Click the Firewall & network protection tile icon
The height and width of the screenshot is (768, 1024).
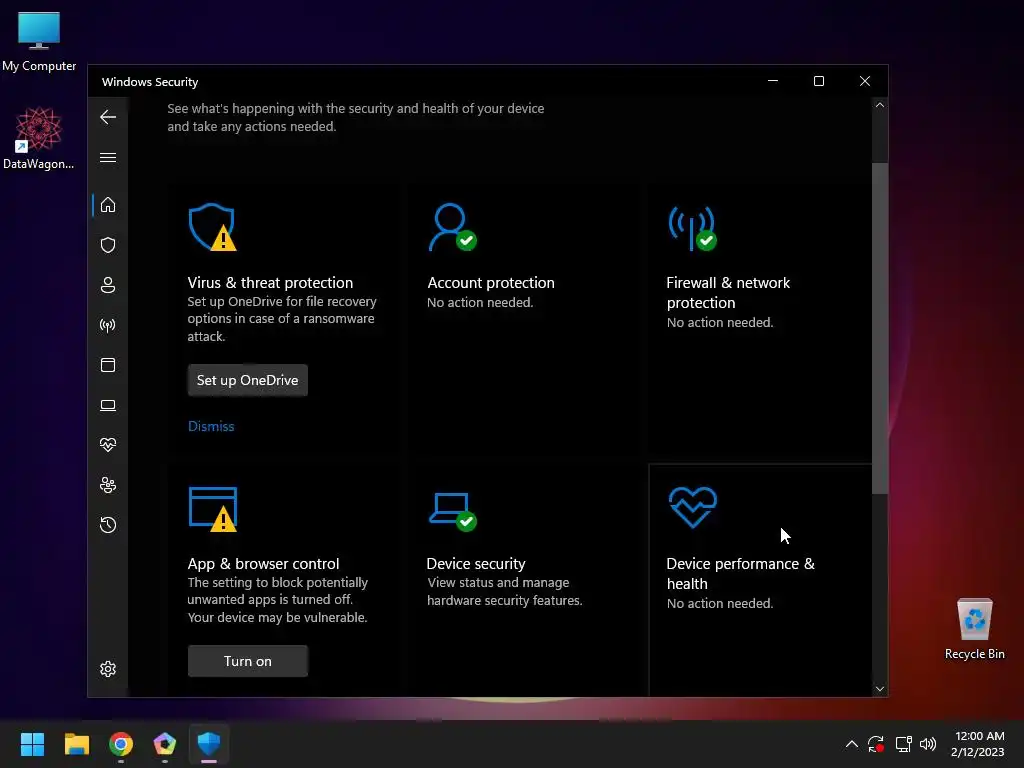(x=692, y=229)
